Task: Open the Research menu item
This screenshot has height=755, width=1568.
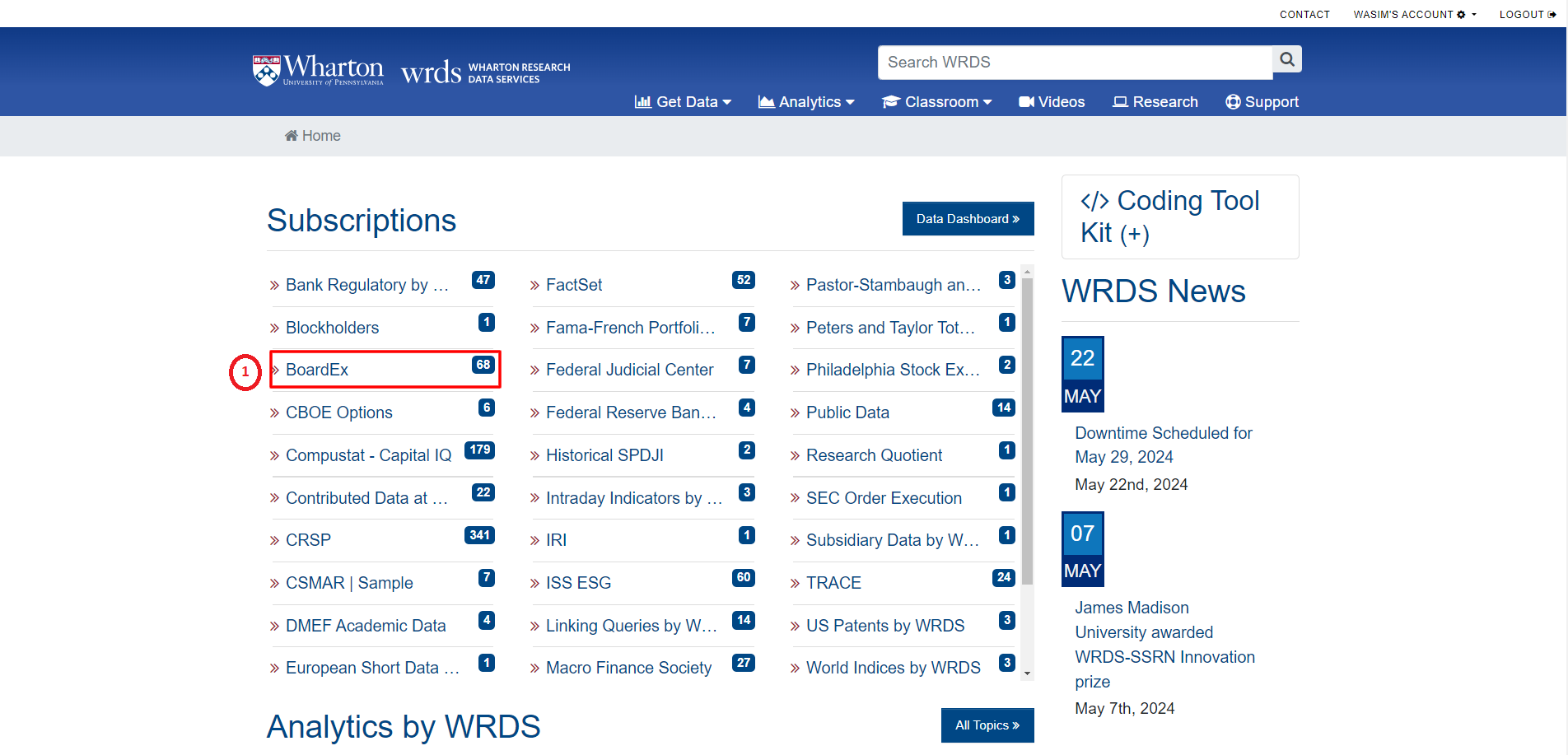Action: click(1155, 102)
